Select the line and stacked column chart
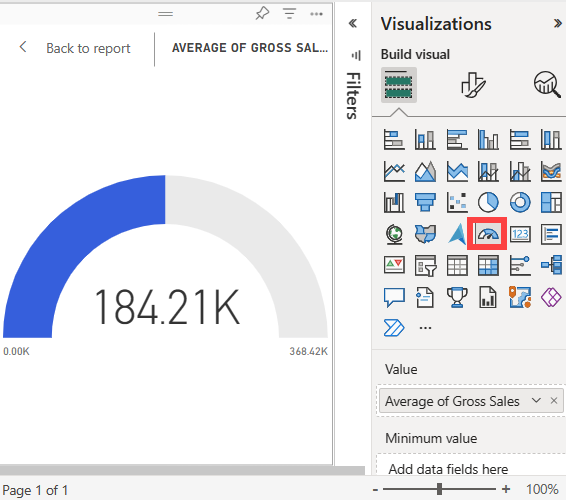This screenshot has width=566, height=500. tap(488, 171)
